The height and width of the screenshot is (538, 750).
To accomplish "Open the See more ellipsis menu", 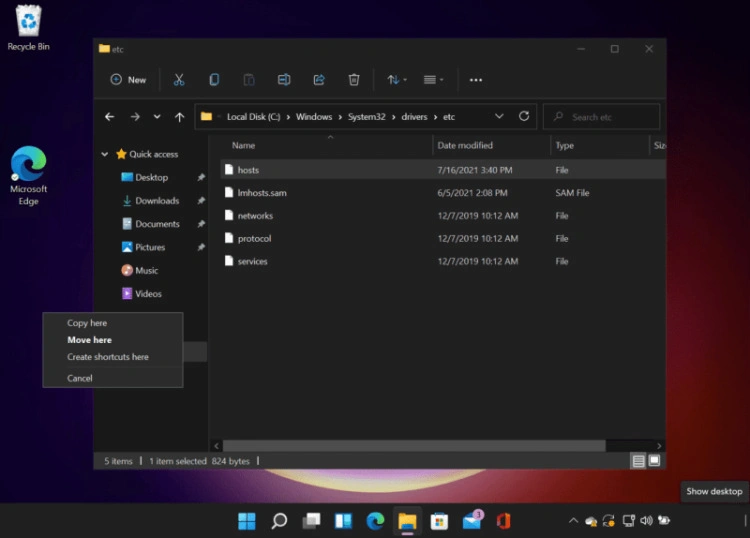I will click(476, 80).
